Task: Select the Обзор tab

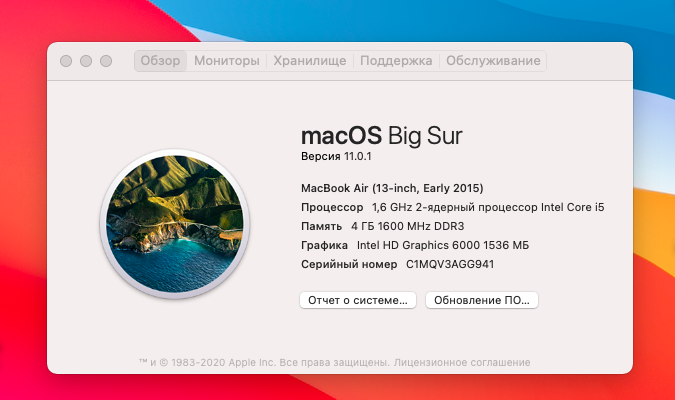Action: [x=161, y=61]
